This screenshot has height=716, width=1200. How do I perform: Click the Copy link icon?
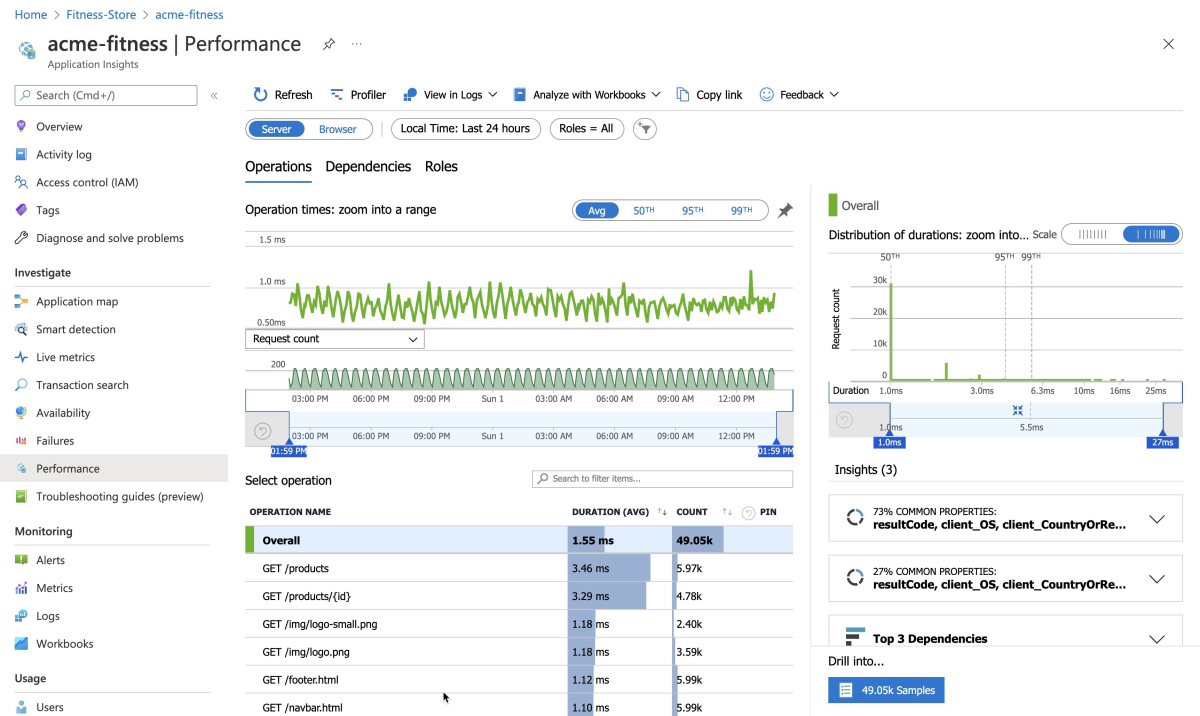coord(683,95)
